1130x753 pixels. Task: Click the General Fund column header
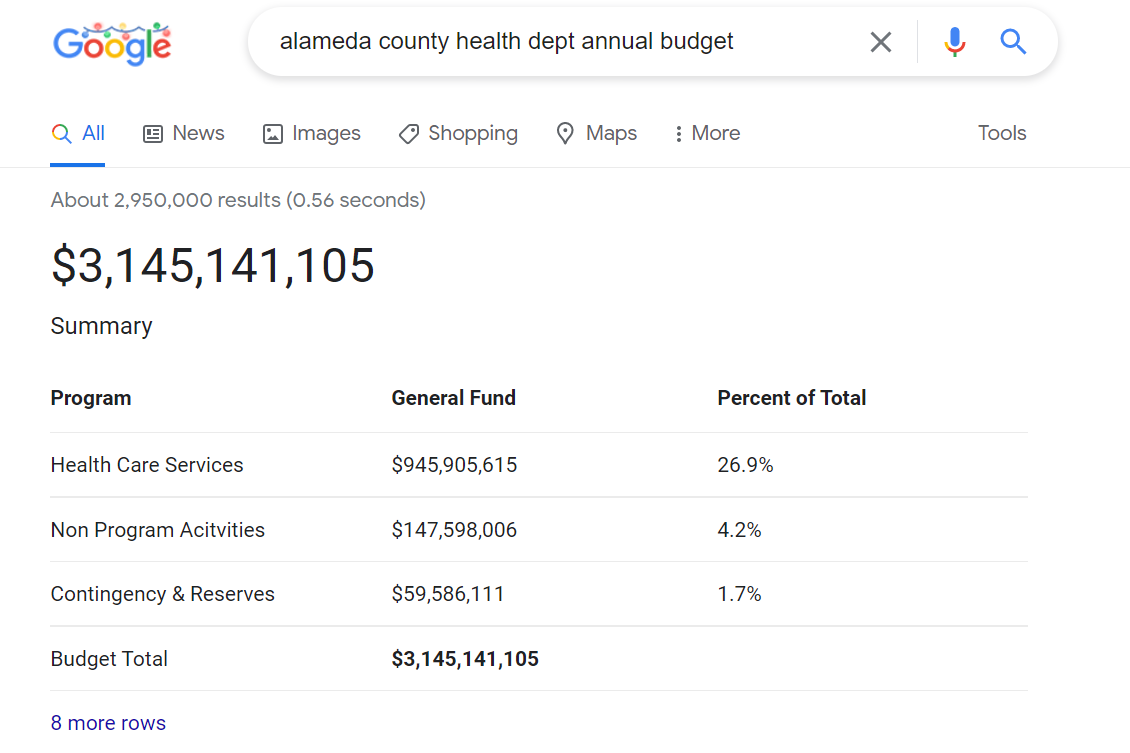point(453,398)
